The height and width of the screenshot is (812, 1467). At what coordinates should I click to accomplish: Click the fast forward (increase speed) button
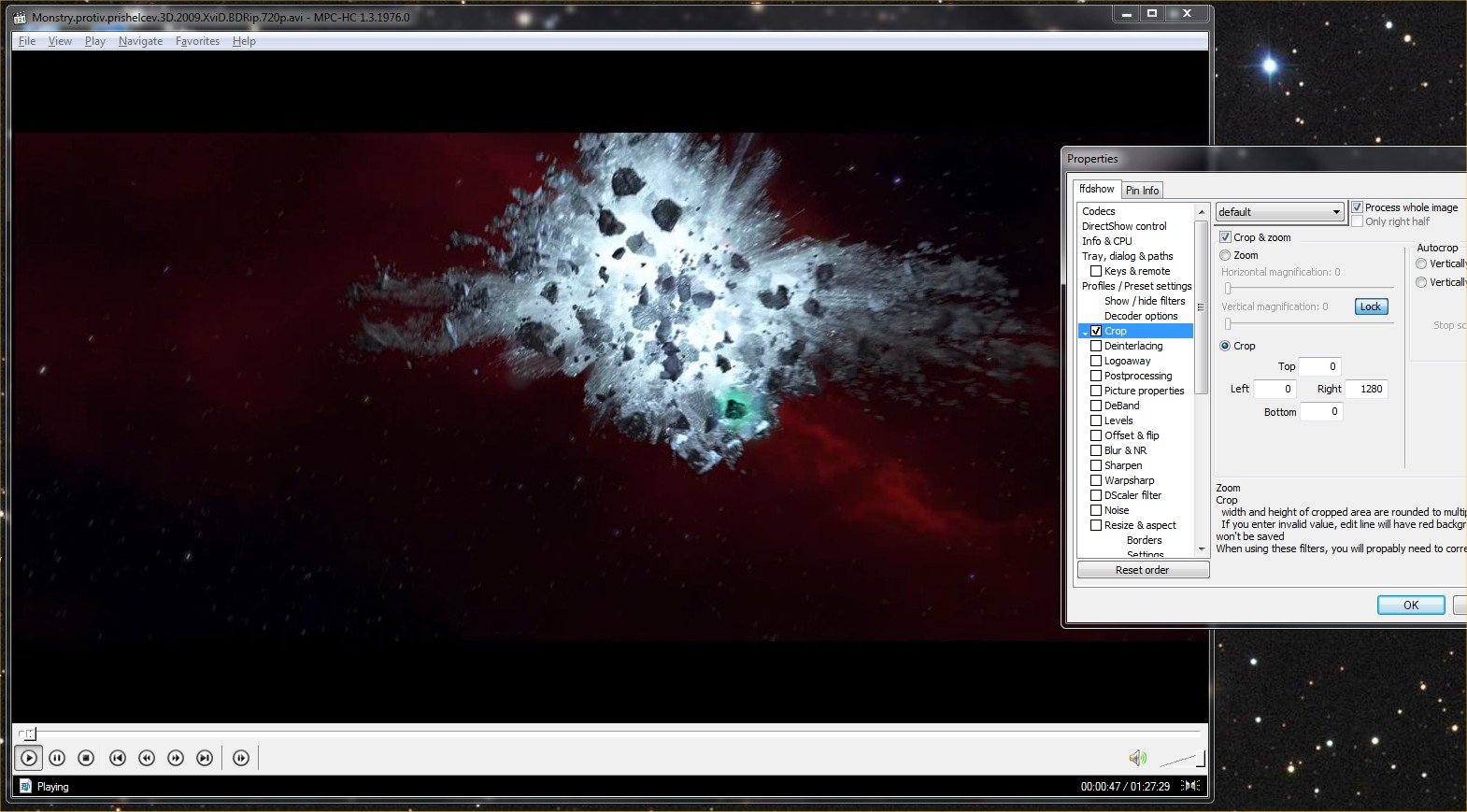pos(176,758)
